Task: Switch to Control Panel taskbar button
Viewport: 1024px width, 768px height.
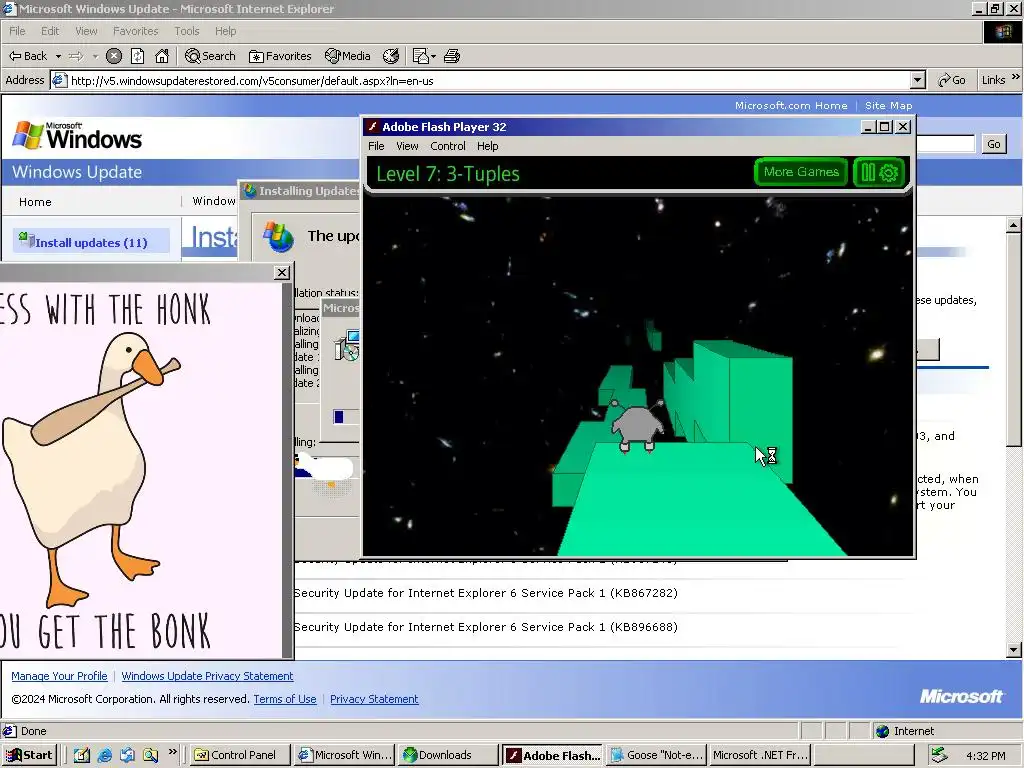Action: click(239, 755)
